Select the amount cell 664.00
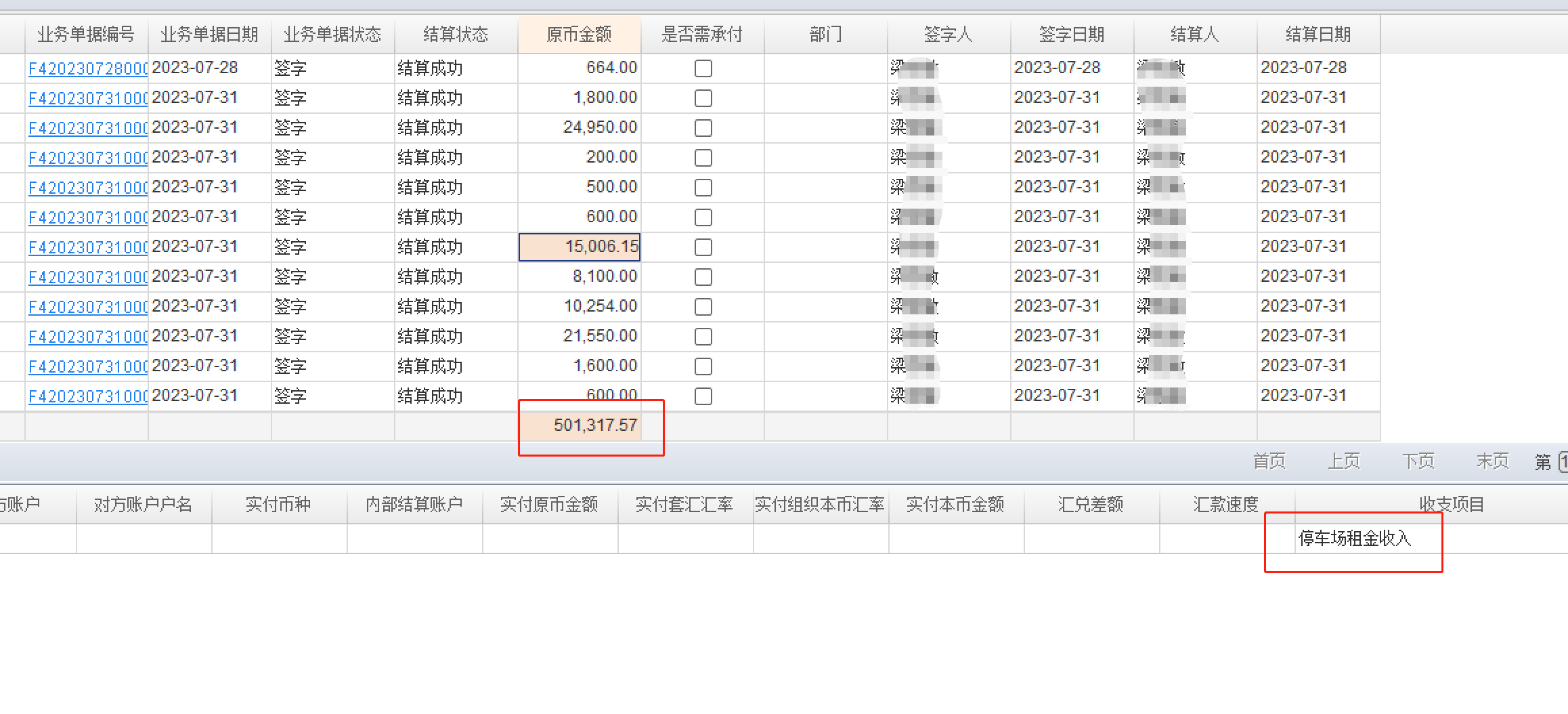1568x714 pixels. point(580,68)
